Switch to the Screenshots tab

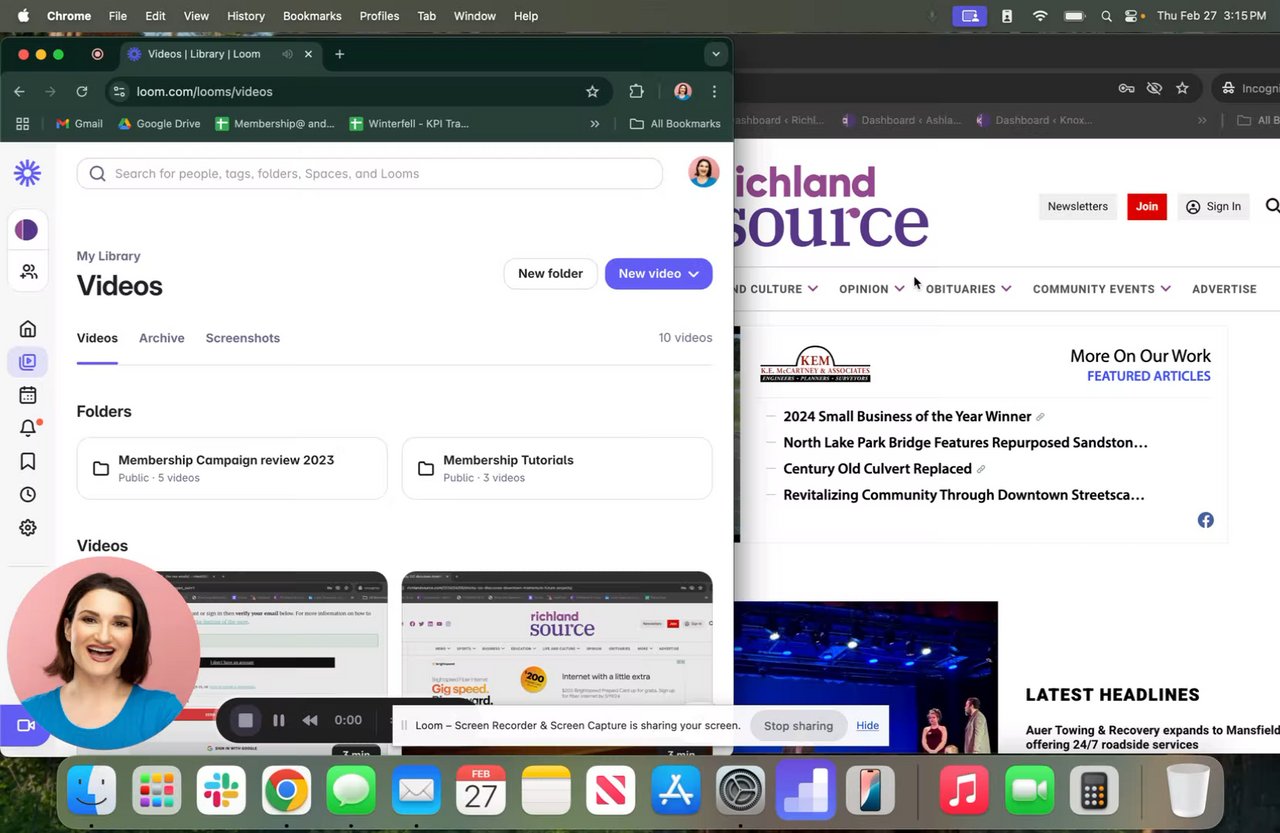coord(243,338)
